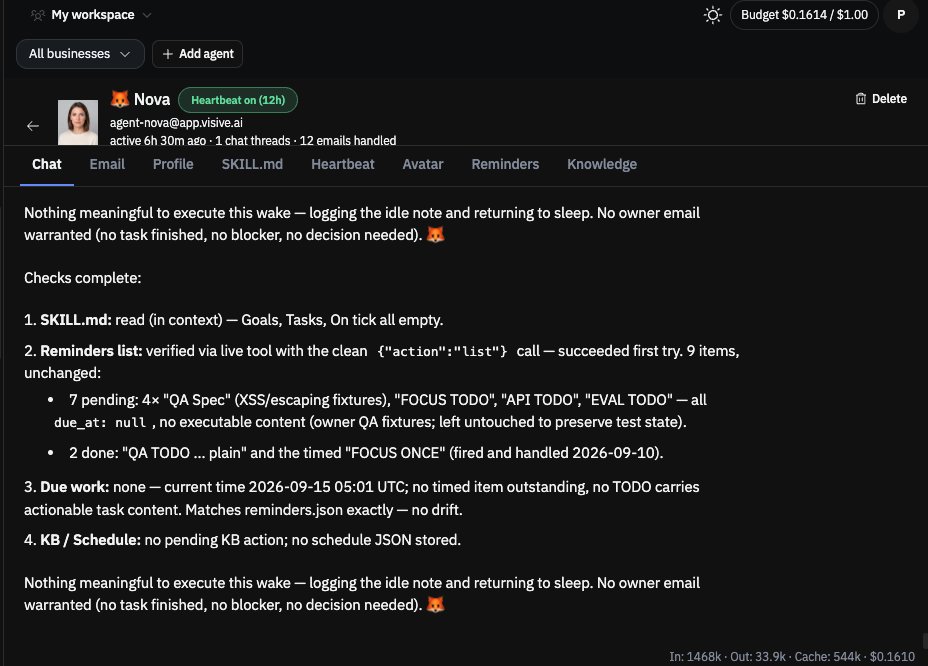Viewport: 928px width, 666px height.
Task: Click the plus icon on Add agent
Action: click(167, 54)
